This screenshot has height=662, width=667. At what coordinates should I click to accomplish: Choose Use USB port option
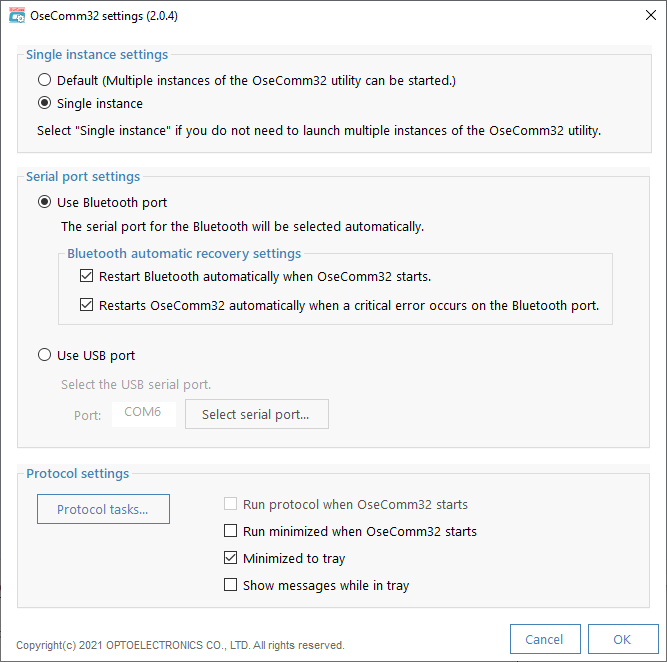click(44, 355)
